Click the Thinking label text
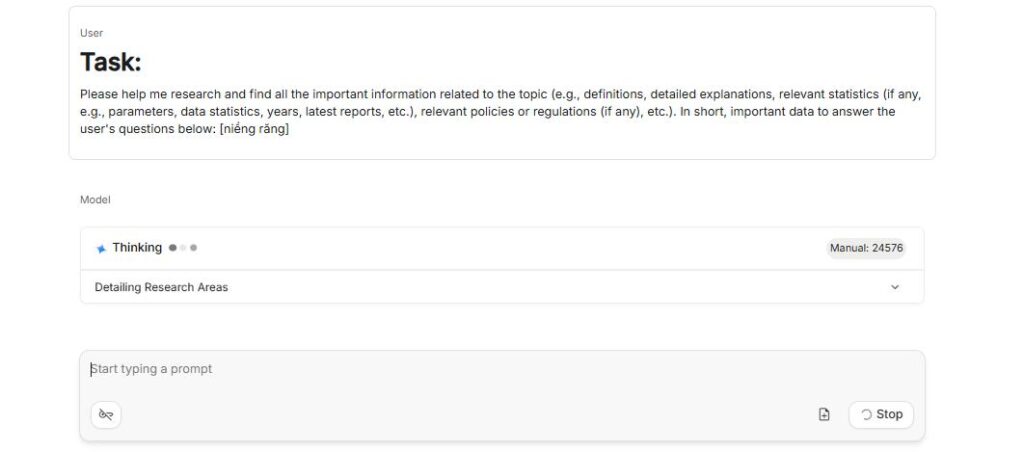This screenshot has height=452, width=1024. [x=137, y=248]
